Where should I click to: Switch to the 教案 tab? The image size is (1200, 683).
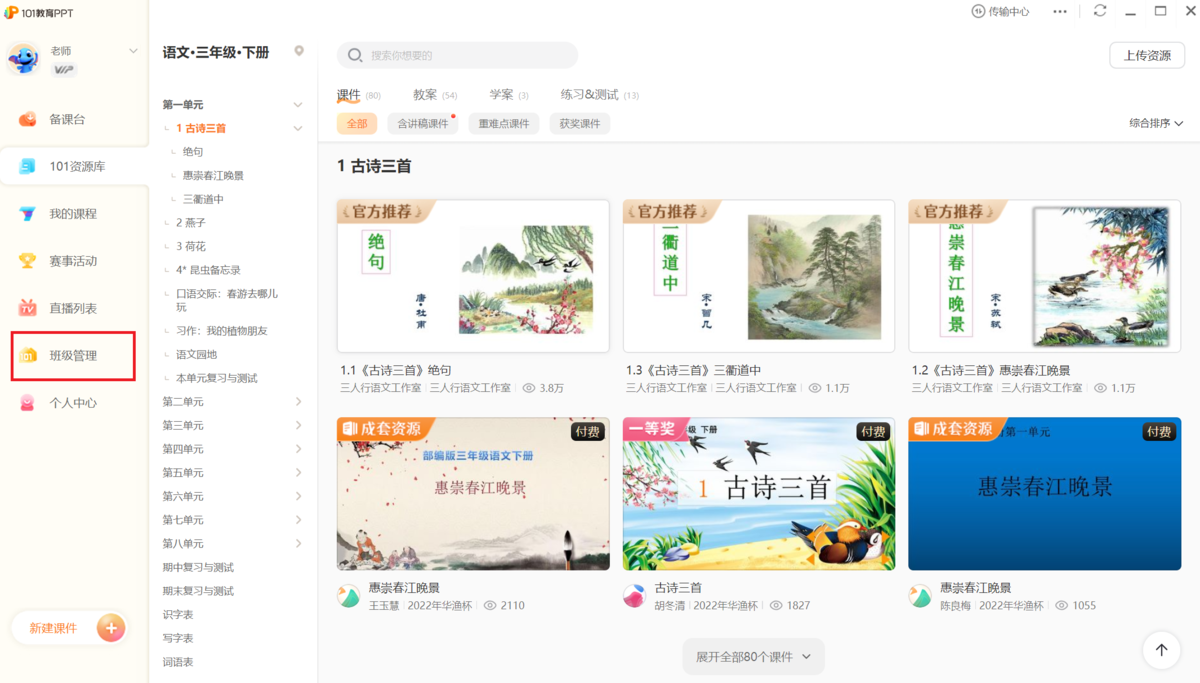click(425, 95)
